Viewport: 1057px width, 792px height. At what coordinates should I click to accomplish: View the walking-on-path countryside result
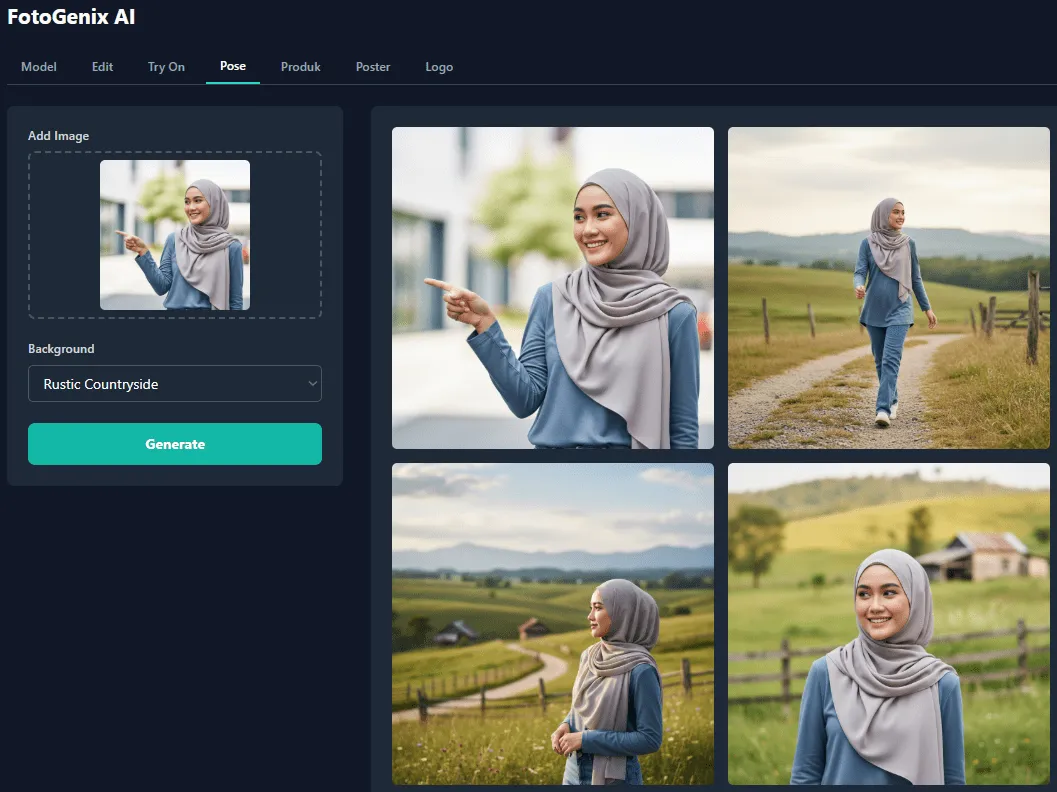click(888, 287)
